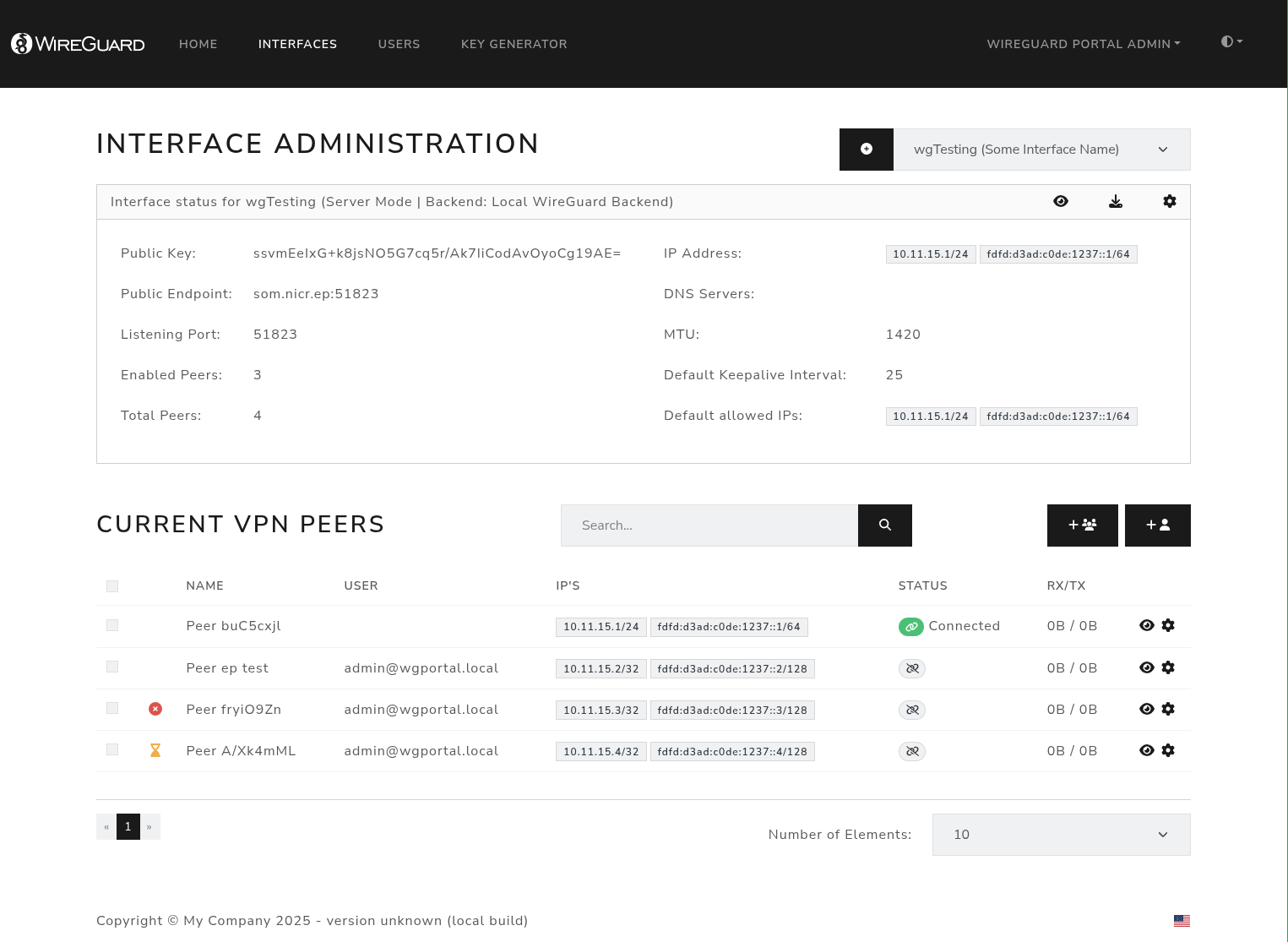Tick the checkbox for Peer A/Xk4mML
Viewport: 1288px width, 942px height.
click(x=112, y=749)
